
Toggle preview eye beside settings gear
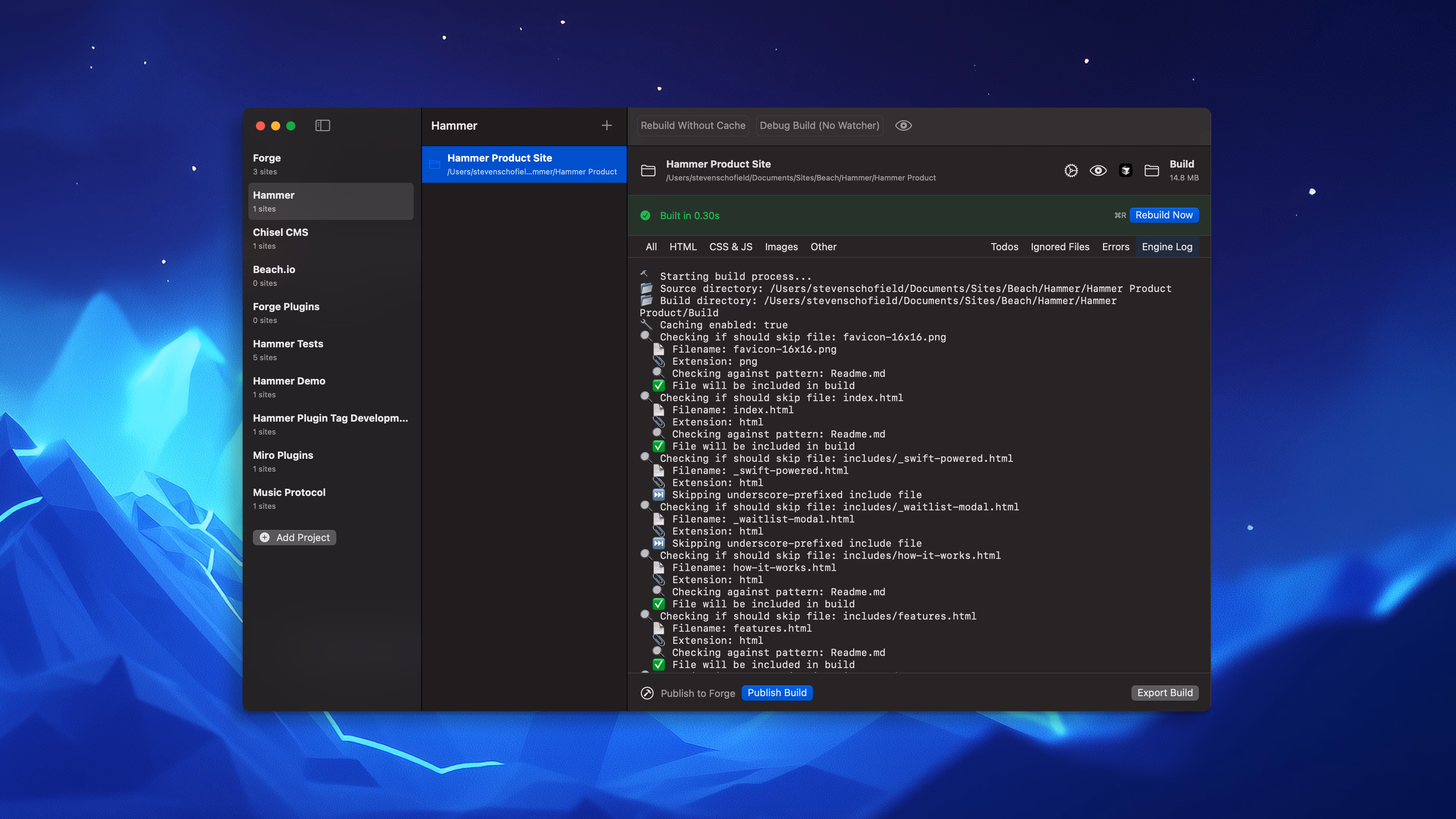tap(1098, 171)
